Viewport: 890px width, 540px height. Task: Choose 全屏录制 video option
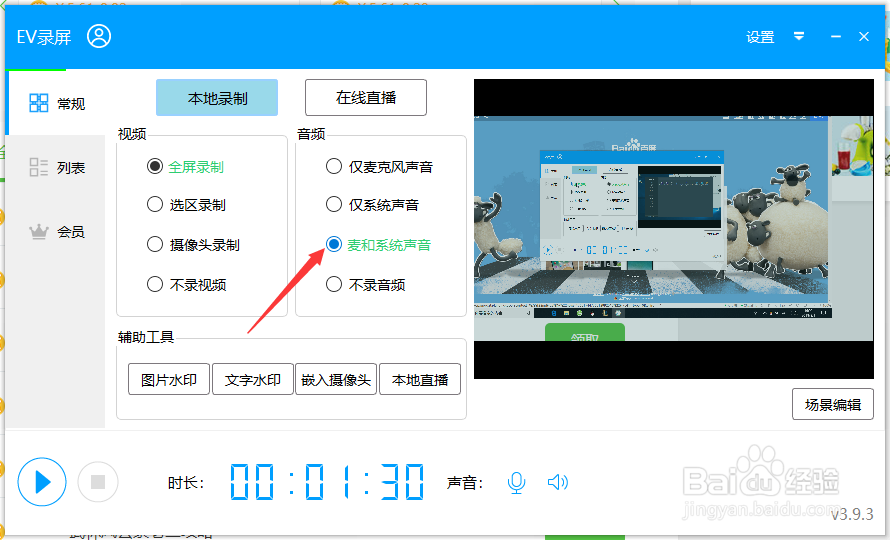185,166
